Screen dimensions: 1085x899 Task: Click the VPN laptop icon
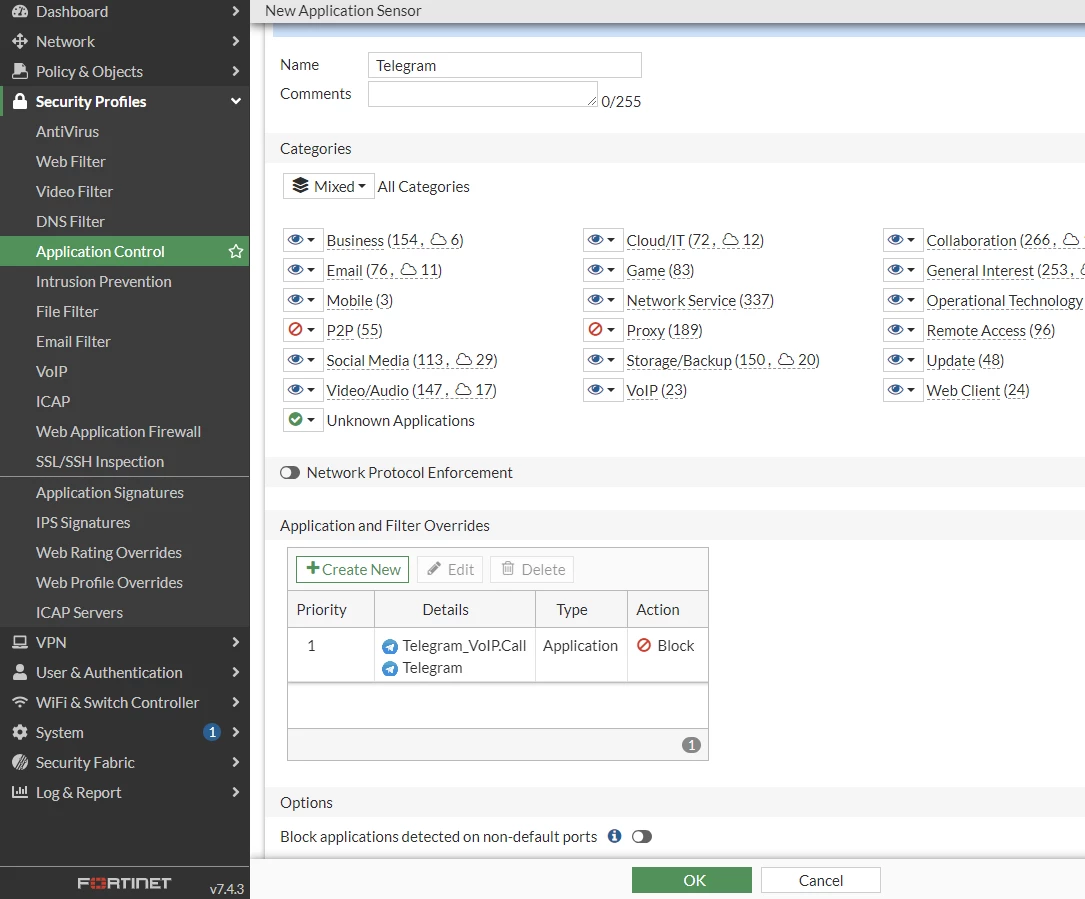pos(20,642)
